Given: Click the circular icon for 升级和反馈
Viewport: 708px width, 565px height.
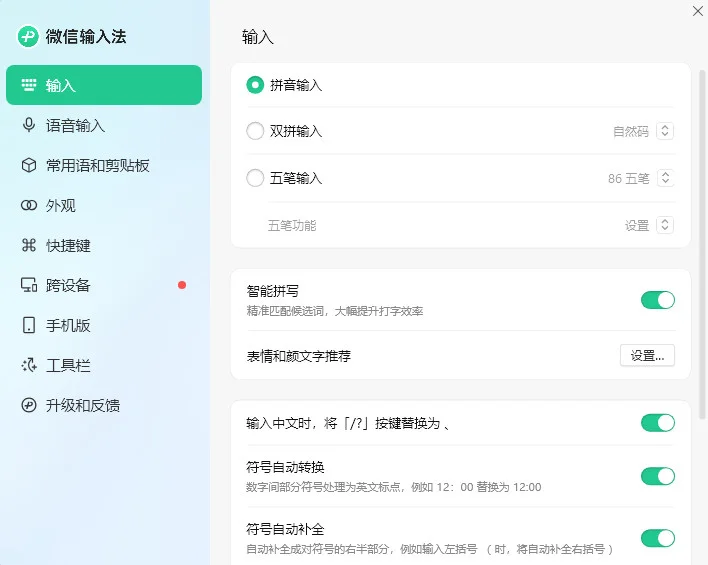Looking at the screenshot, I should tap(29, 405).
